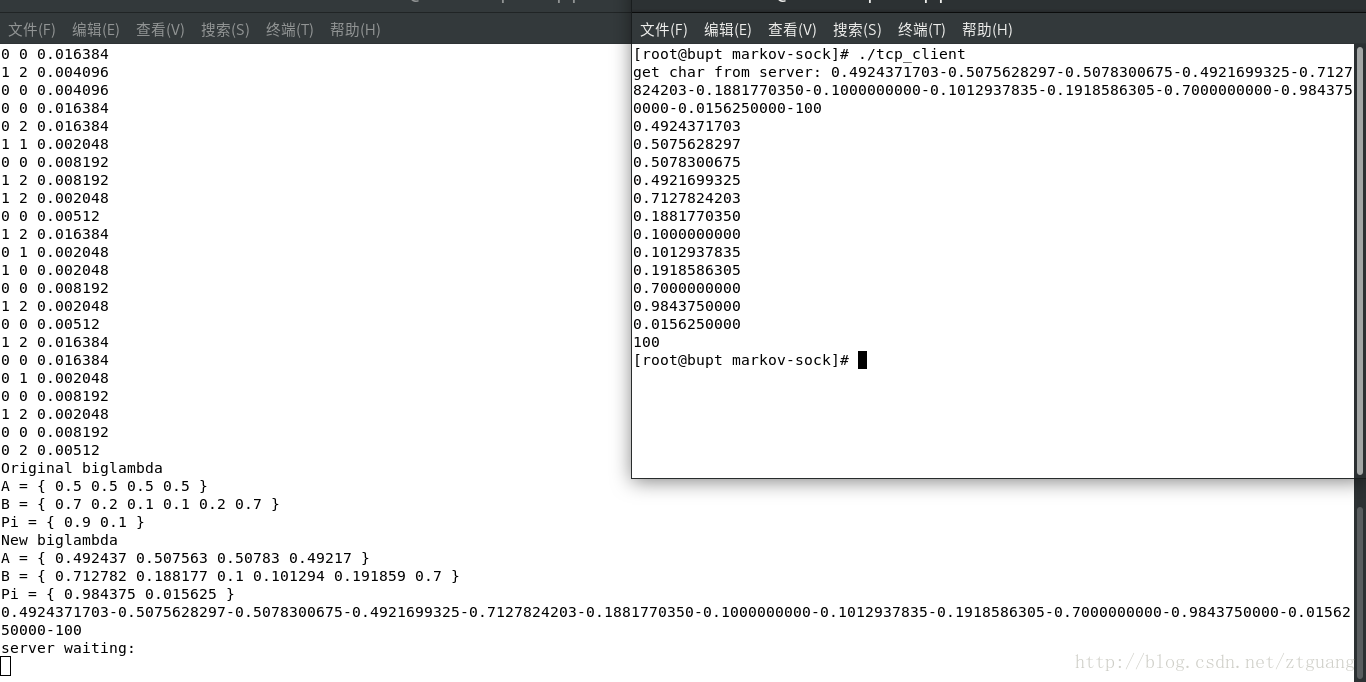This screenshot has width=1366, height=682.
Task: Open 终端(T) menu in left terminal window
Action: 289,30
